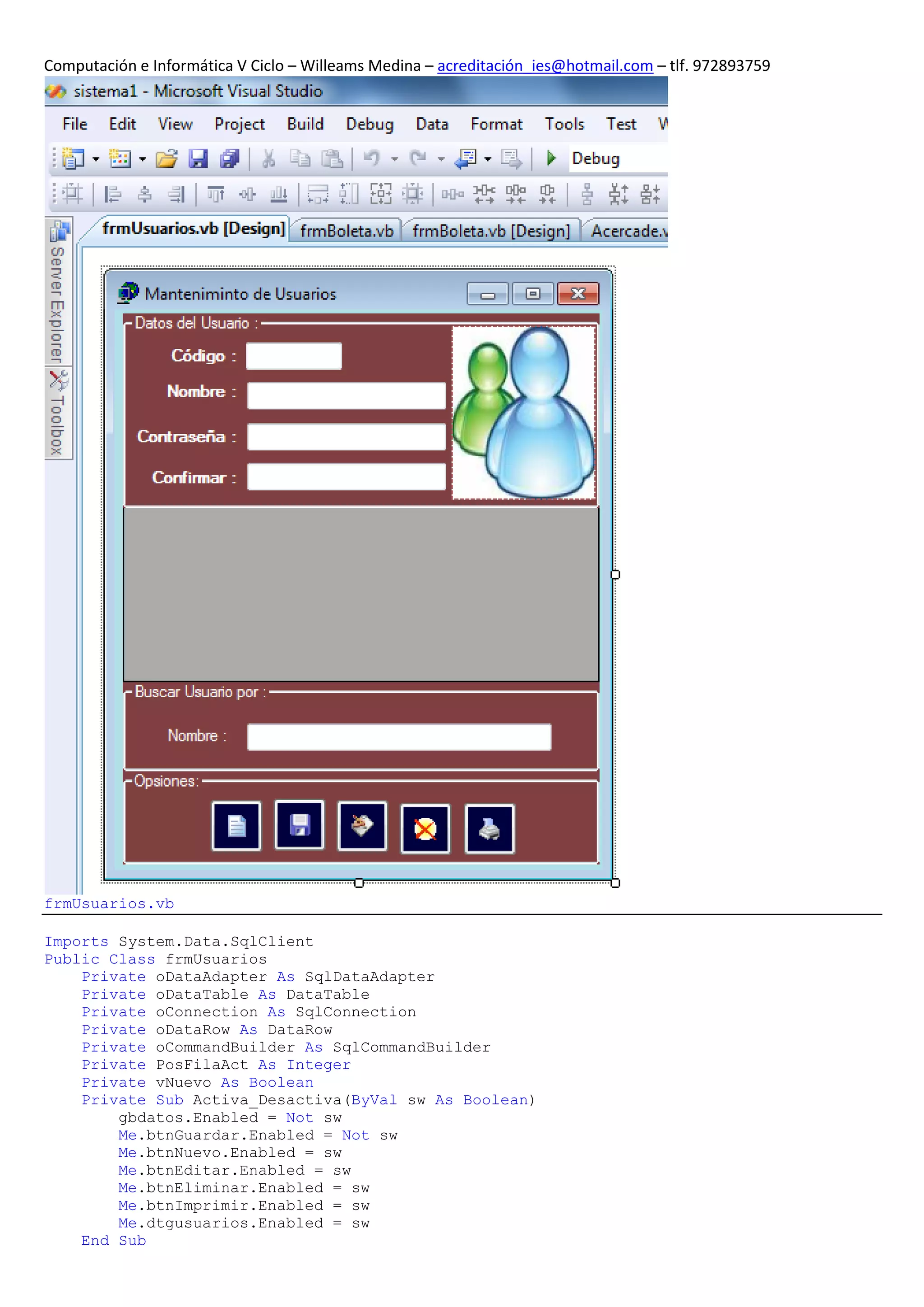This screenshot has width=924, height=1307.
Task: Open the Test menu
Action: coord(621,124)
